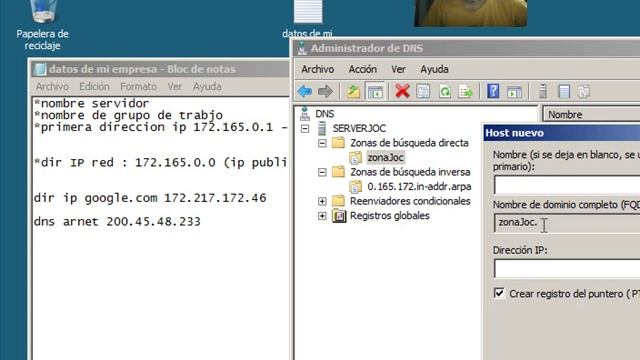Click the FQDN field showing zonaJoc.

point(567,223)
